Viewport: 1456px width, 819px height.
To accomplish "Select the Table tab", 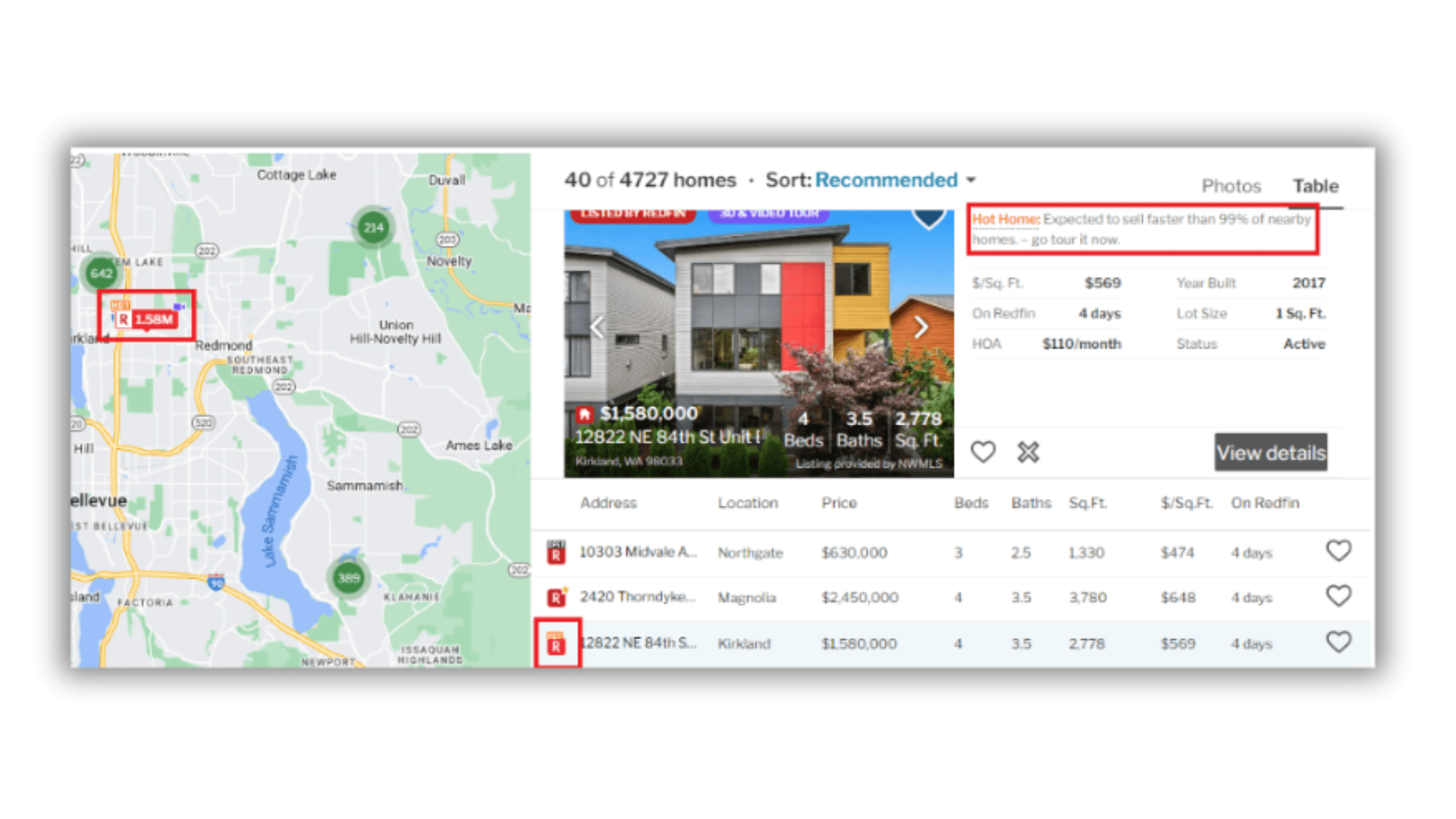I will point(1315,186).
